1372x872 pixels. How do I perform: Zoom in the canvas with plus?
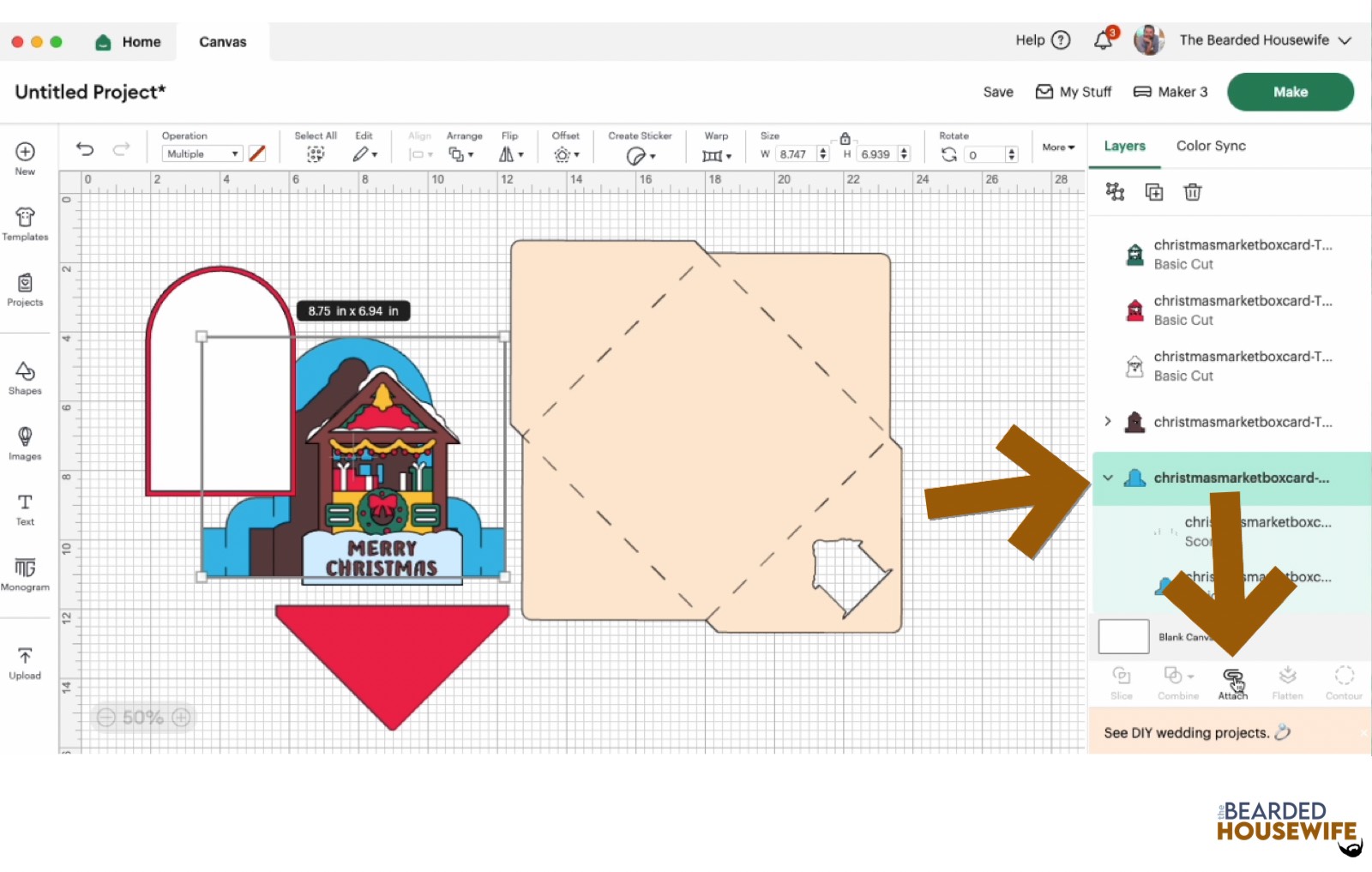coord(181,717)
